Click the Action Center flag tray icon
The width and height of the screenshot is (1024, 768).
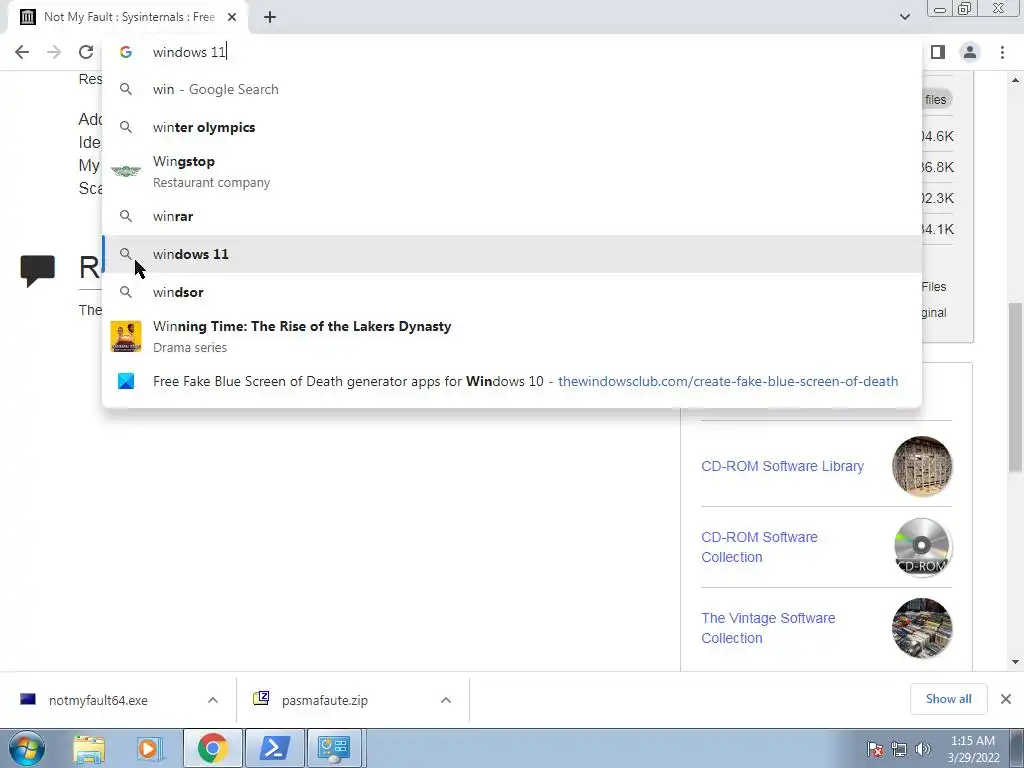point(875,749)
